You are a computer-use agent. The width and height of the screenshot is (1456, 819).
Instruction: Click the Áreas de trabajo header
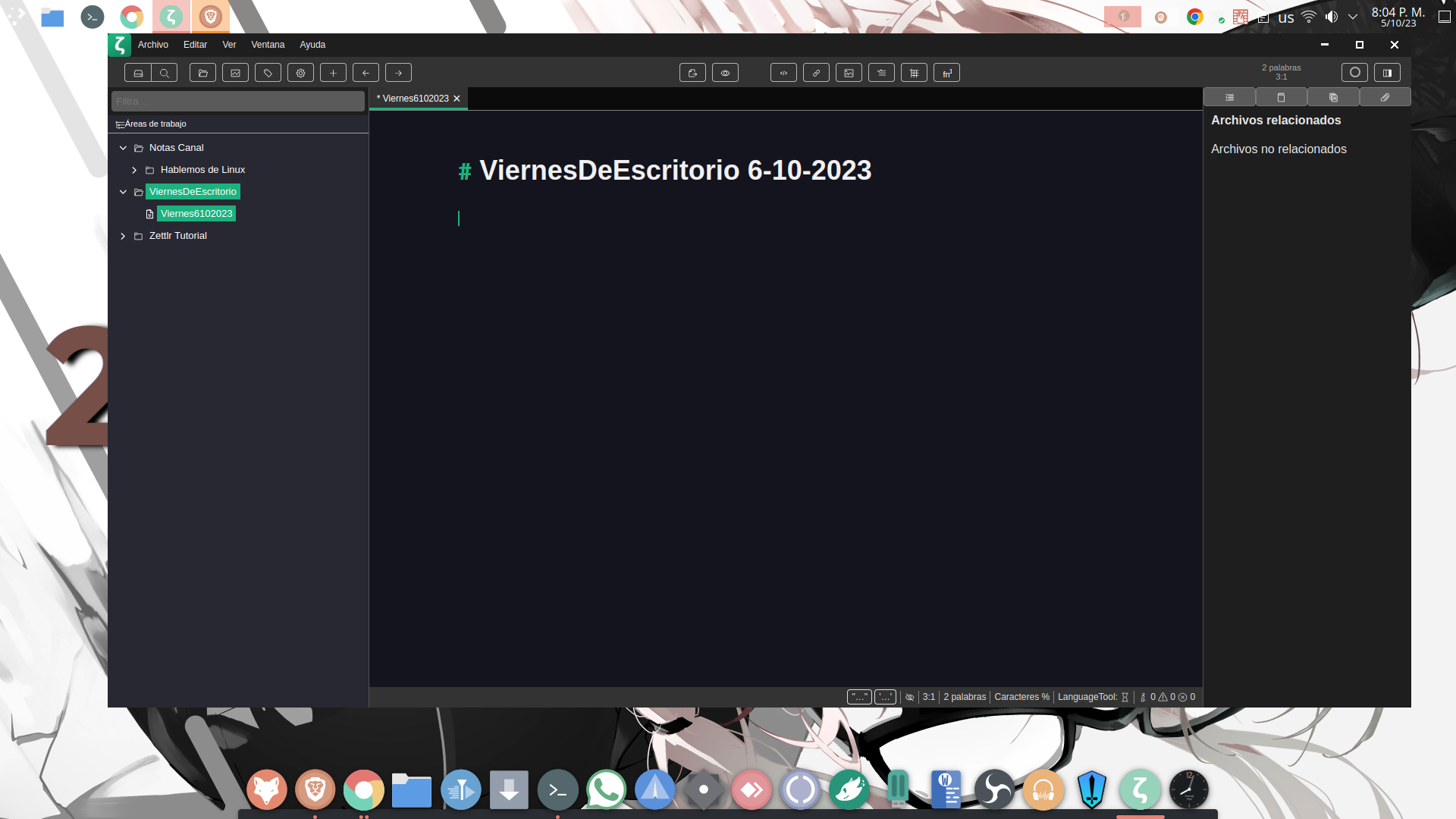pos(155,124)
